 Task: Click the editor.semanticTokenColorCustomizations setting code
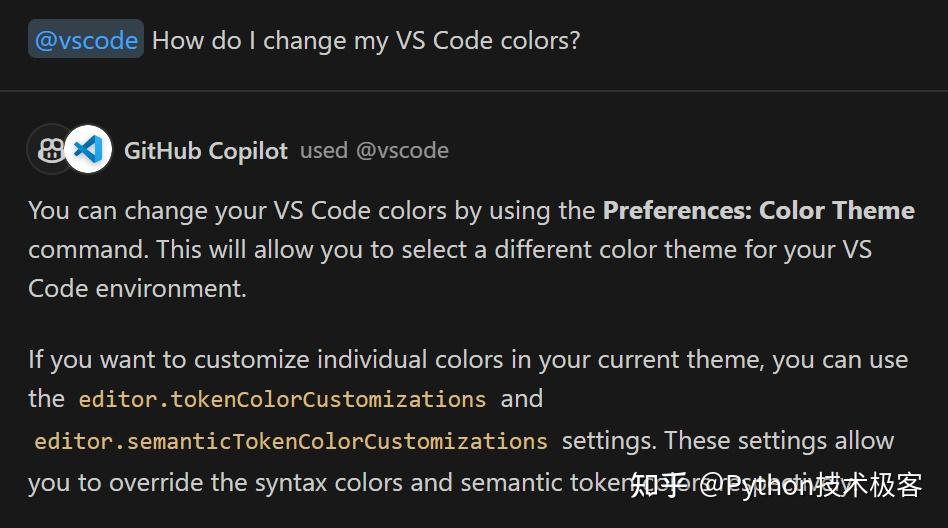(x=291, y=441)
